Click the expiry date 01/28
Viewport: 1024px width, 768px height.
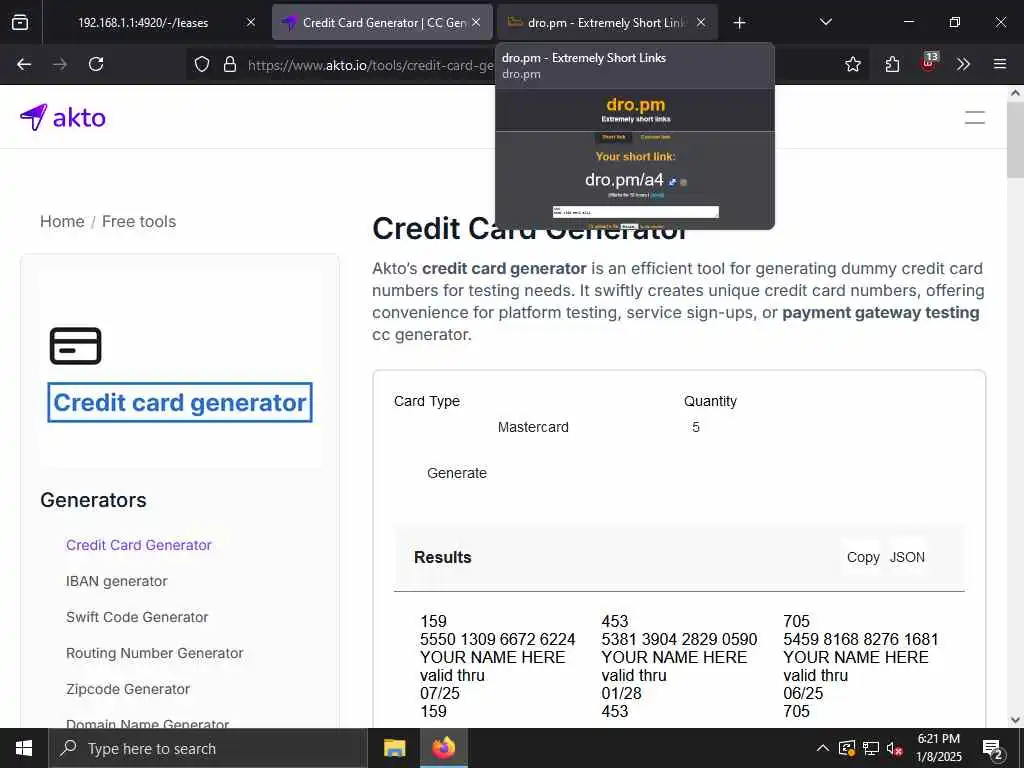tap(621, 693)
